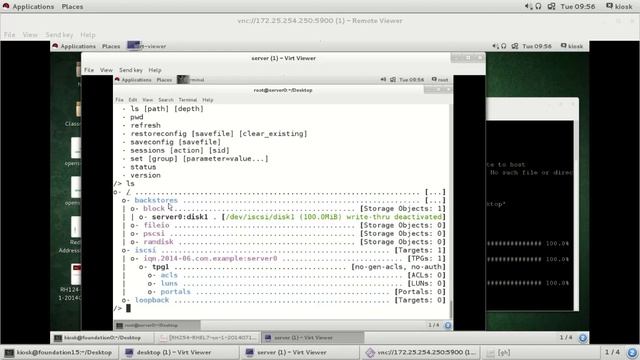This screenshot has height=360, width=640.
Task: Click the luns entry
Action: coord(169,283)
